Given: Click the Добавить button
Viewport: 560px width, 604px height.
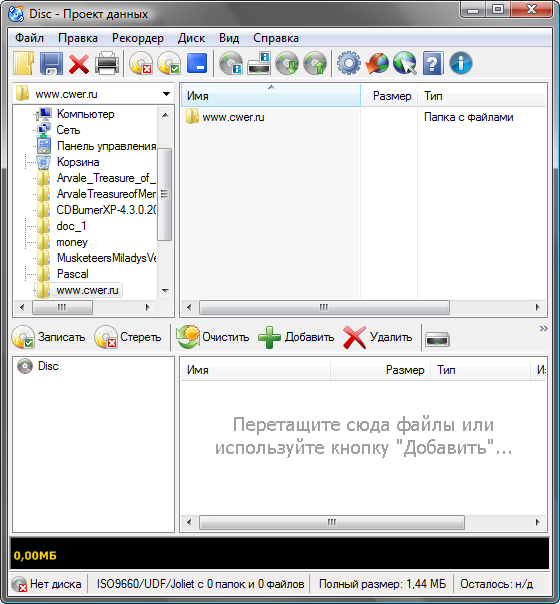Looking at the screenshot, I should [296, 337].
